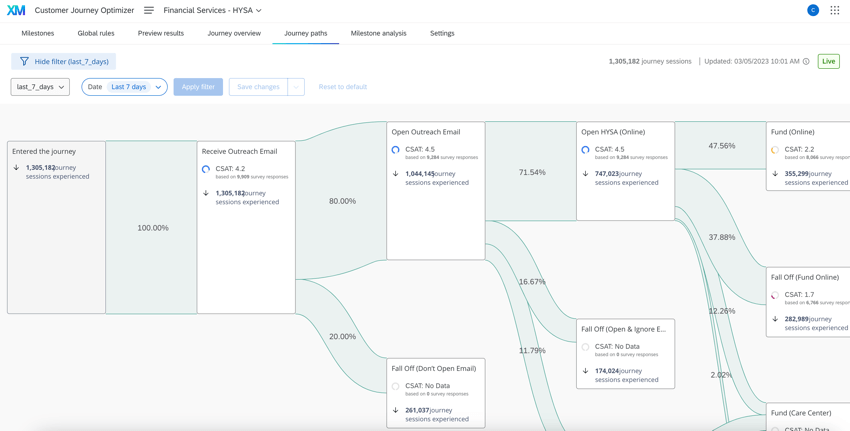The height and width of the screenshot is (431, 850).
Task: Click down arrow in Entered the journey card
Action: coord(16,168)
